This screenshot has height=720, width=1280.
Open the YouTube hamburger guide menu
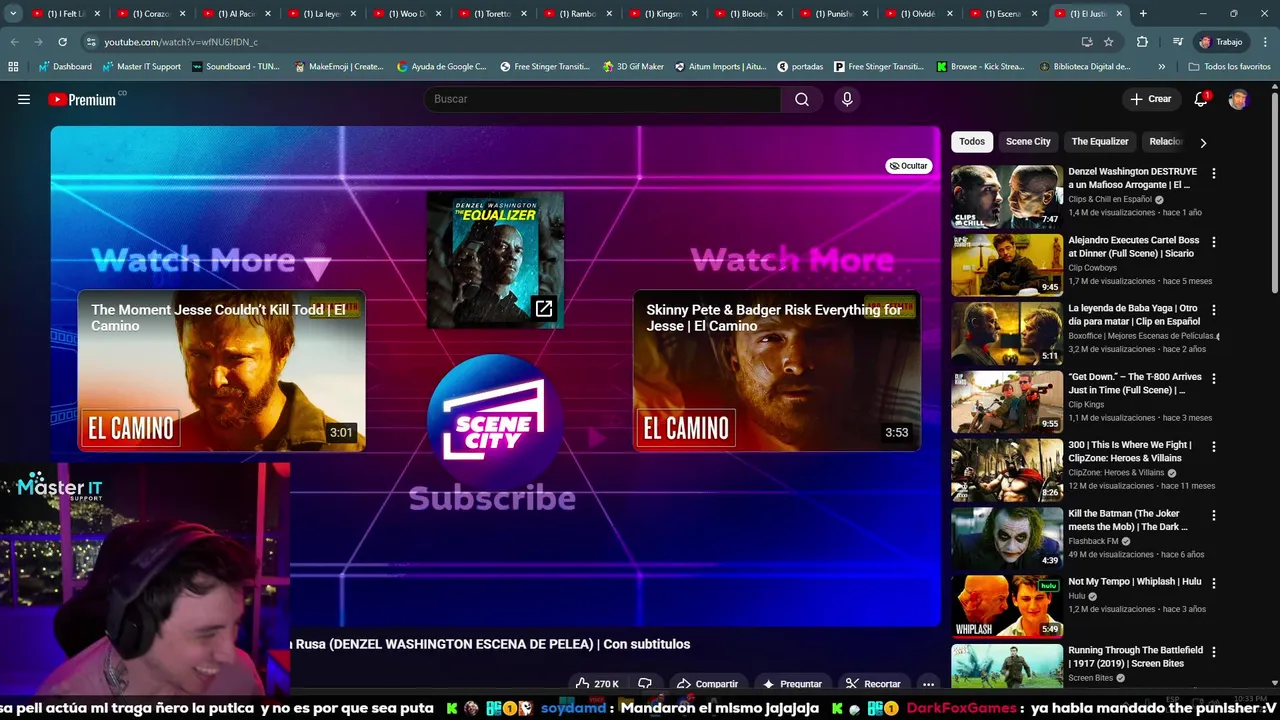click(x=24, y=99)
